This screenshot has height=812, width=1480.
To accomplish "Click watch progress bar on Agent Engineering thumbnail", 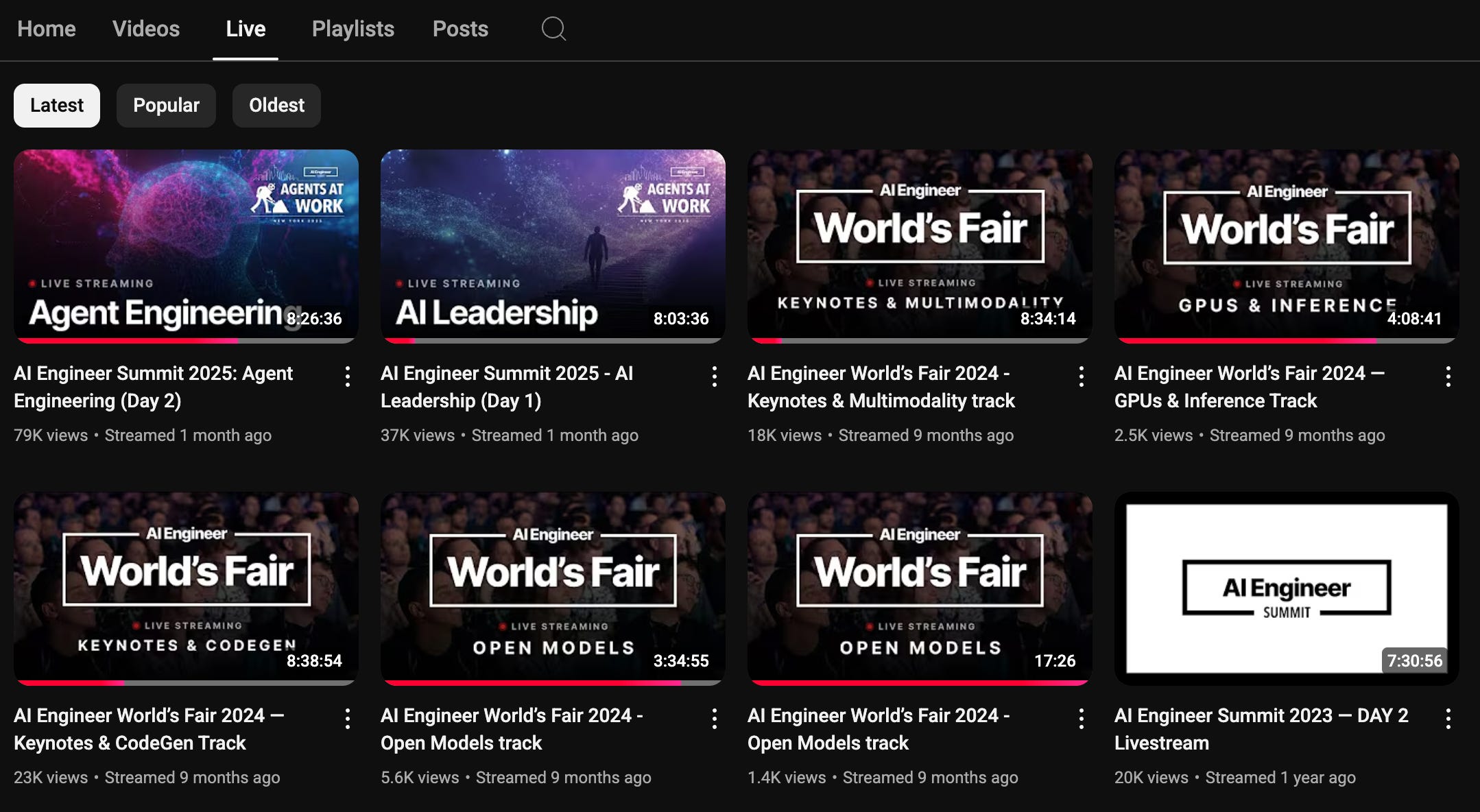I will pyautogui.click(x=186, y=340).
